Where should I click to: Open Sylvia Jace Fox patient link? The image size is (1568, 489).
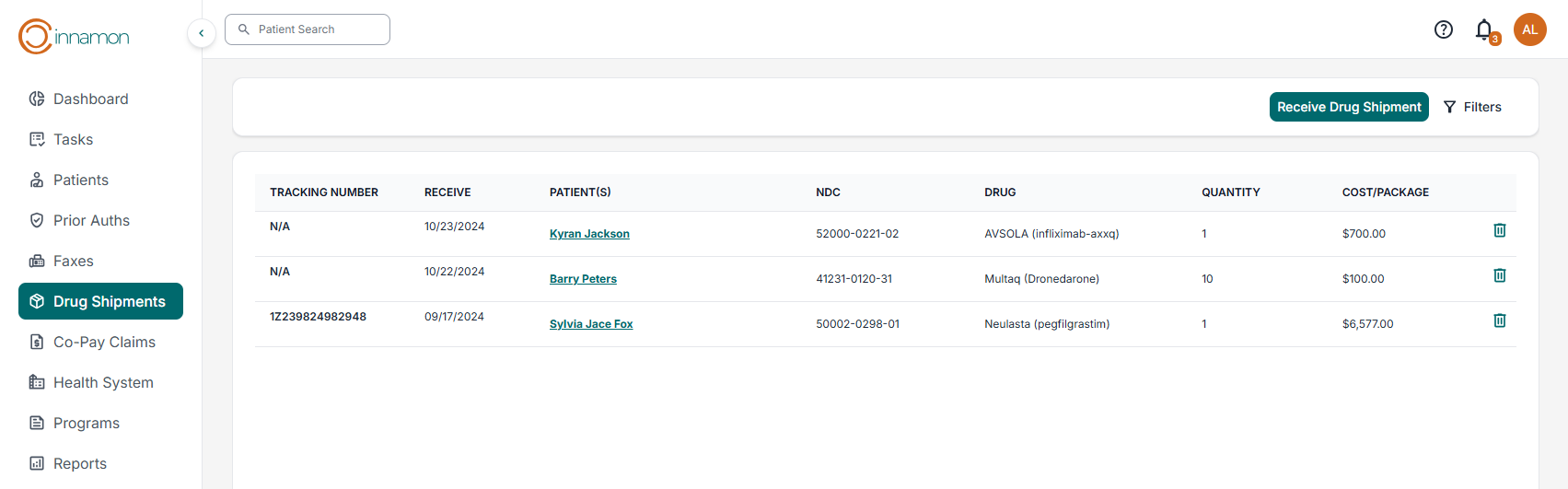(x=591, y=324)
